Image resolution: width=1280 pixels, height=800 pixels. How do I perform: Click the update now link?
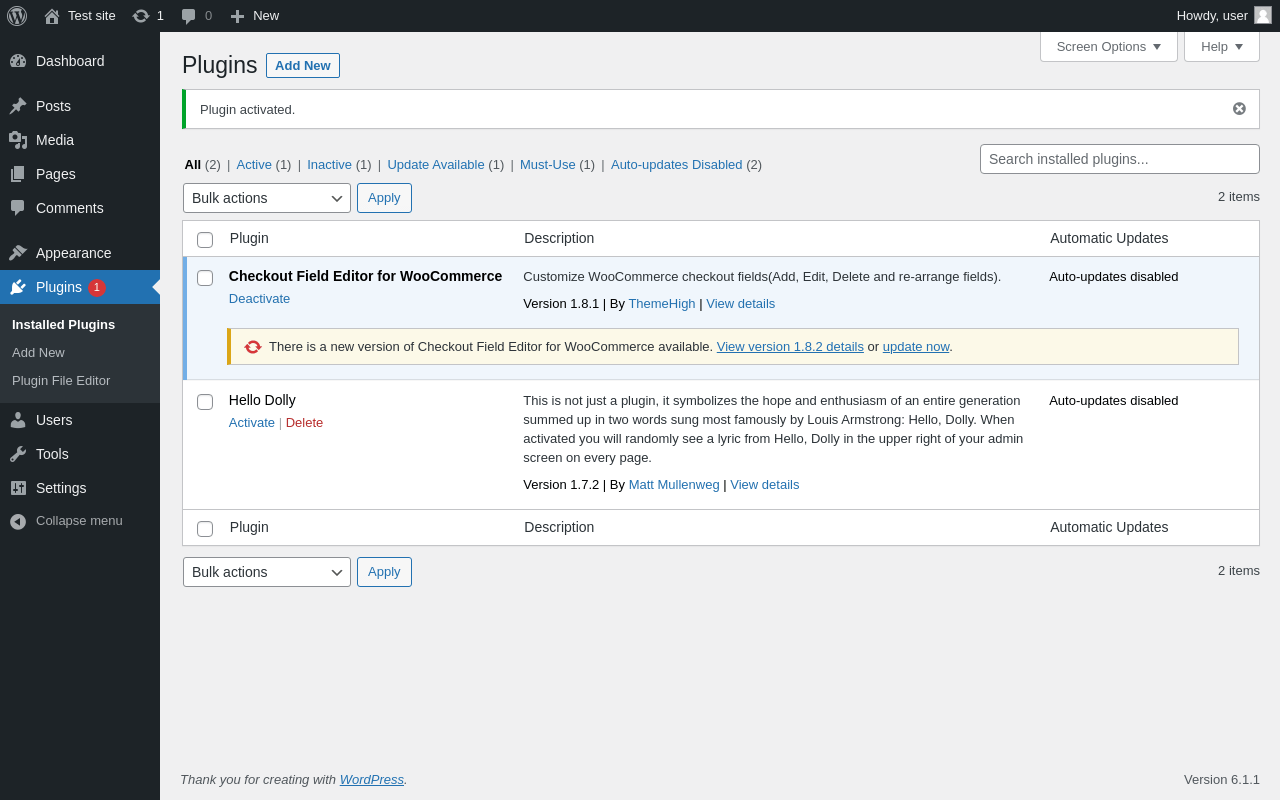915,347
